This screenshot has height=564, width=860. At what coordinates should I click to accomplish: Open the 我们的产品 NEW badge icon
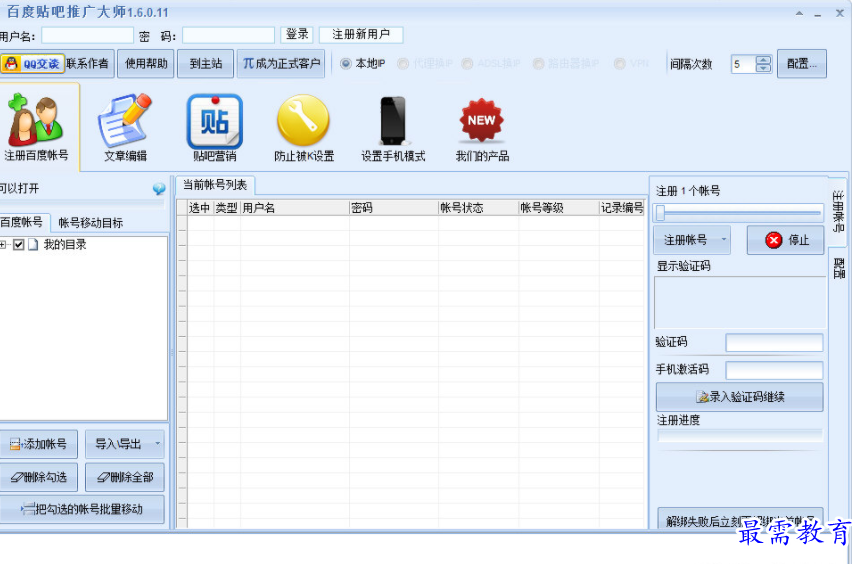pyautogui.click(x=482, y=128)
